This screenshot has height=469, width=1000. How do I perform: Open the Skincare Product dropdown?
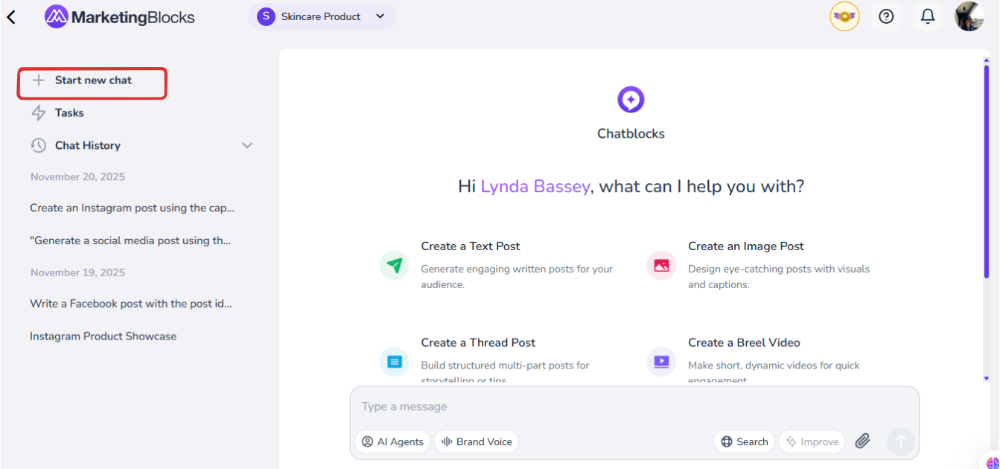pyautogui.click(x=321, y=16)
